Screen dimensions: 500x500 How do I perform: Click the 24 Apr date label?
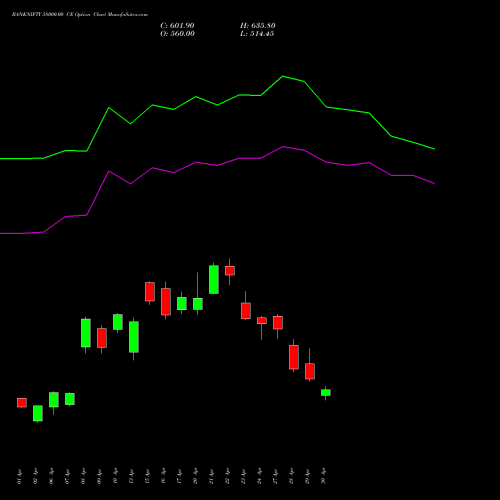259,476
